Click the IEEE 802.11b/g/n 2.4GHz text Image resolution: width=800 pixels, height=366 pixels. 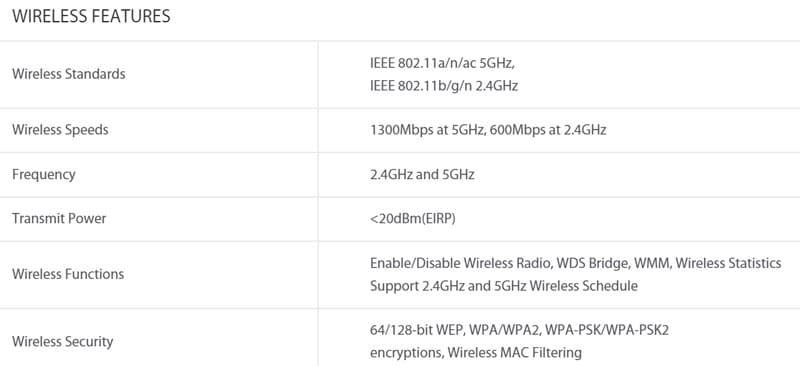[444, 86]
